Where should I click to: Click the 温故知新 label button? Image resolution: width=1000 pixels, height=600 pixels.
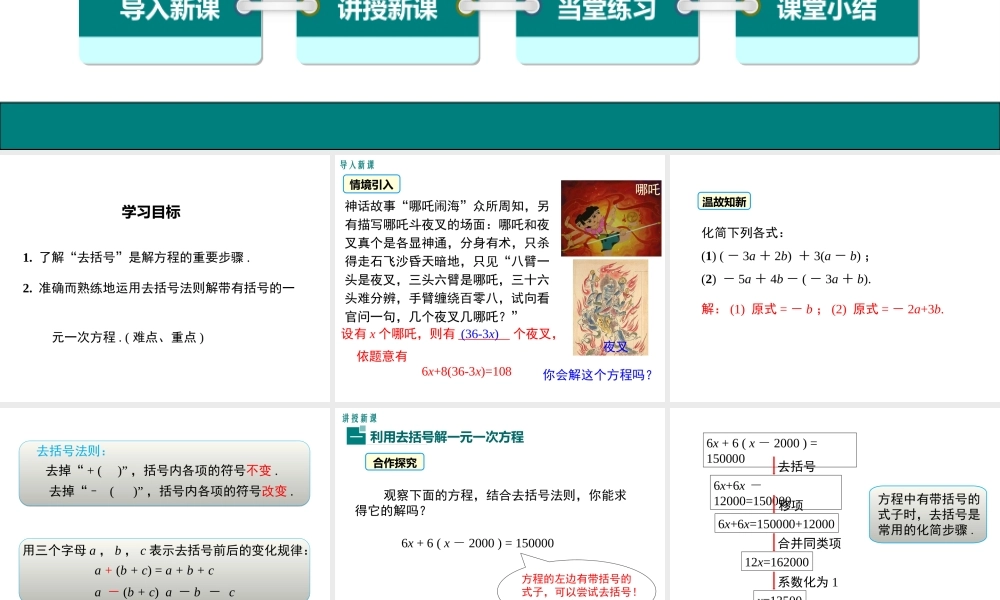(x=724, y=201)
